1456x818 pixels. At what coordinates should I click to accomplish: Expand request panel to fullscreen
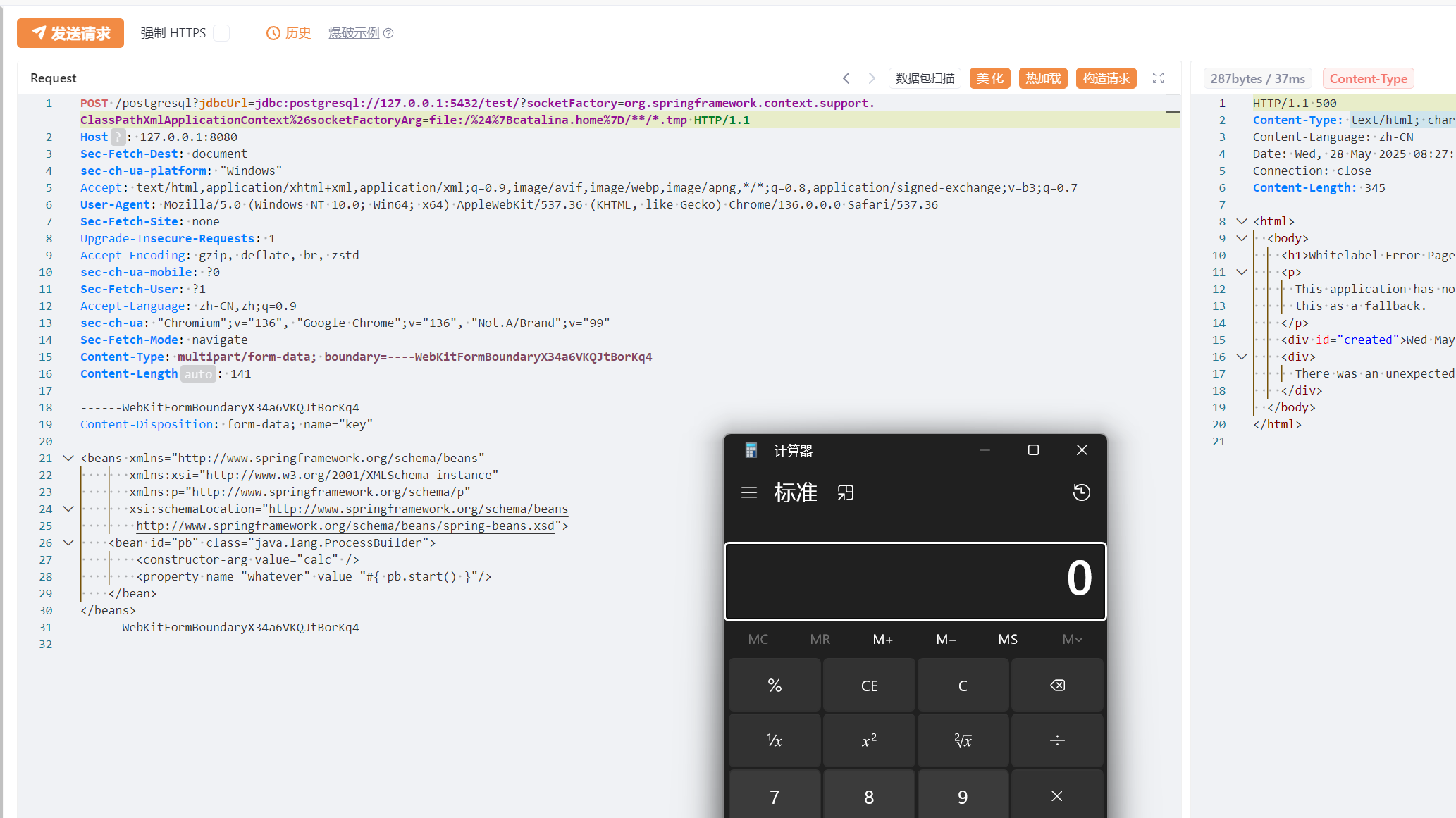point(1158,78)
